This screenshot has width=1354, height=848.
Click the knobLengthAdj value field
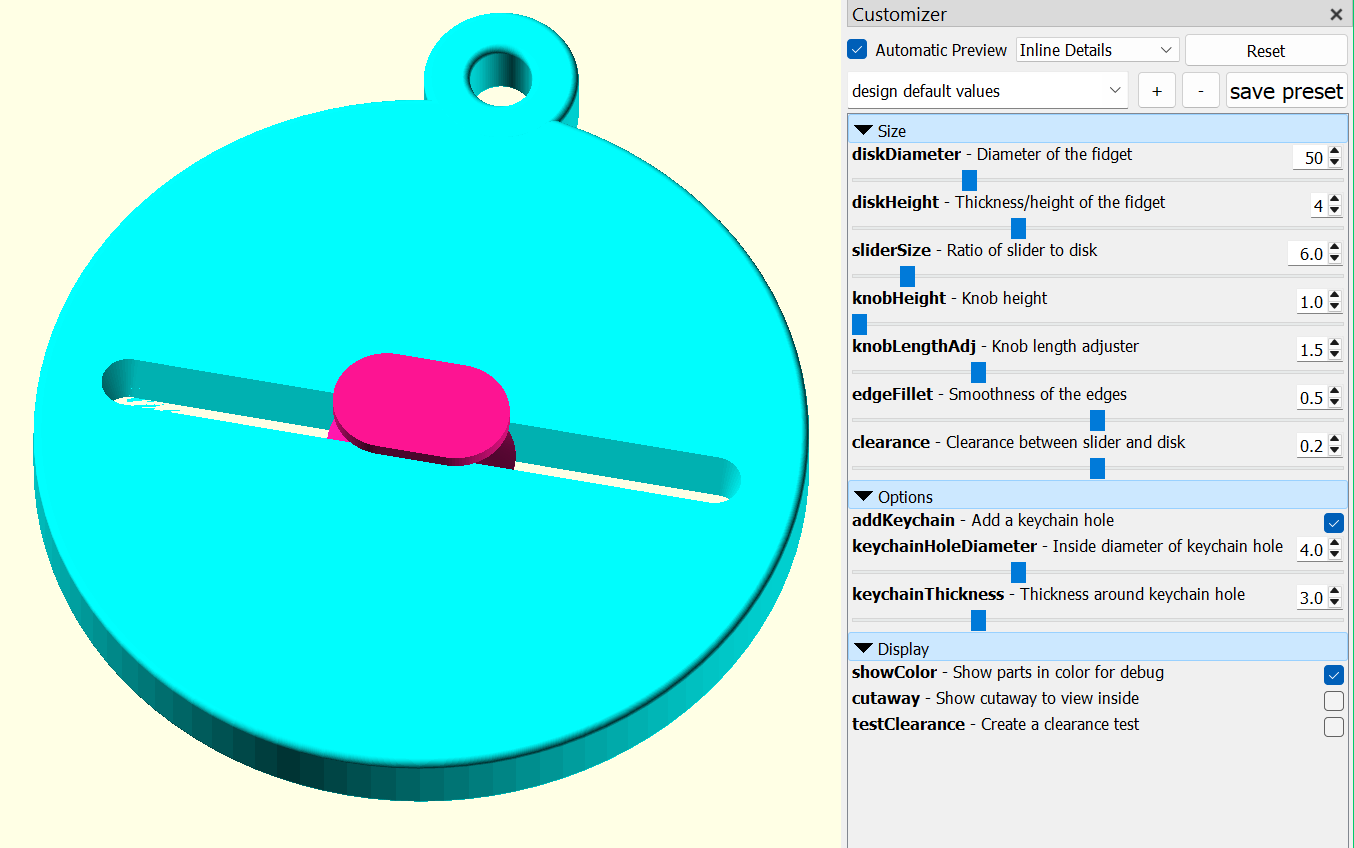[1310, 350]
